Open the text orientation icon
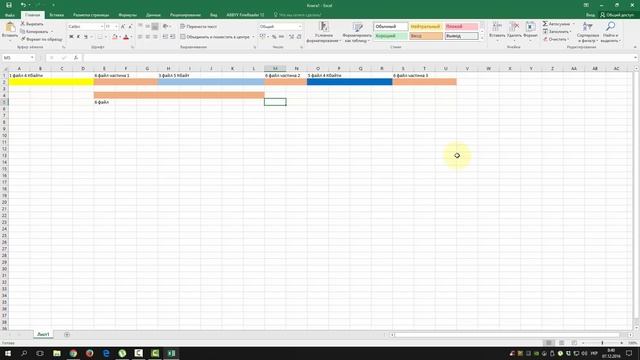640x360 pixels. (165, 26)
